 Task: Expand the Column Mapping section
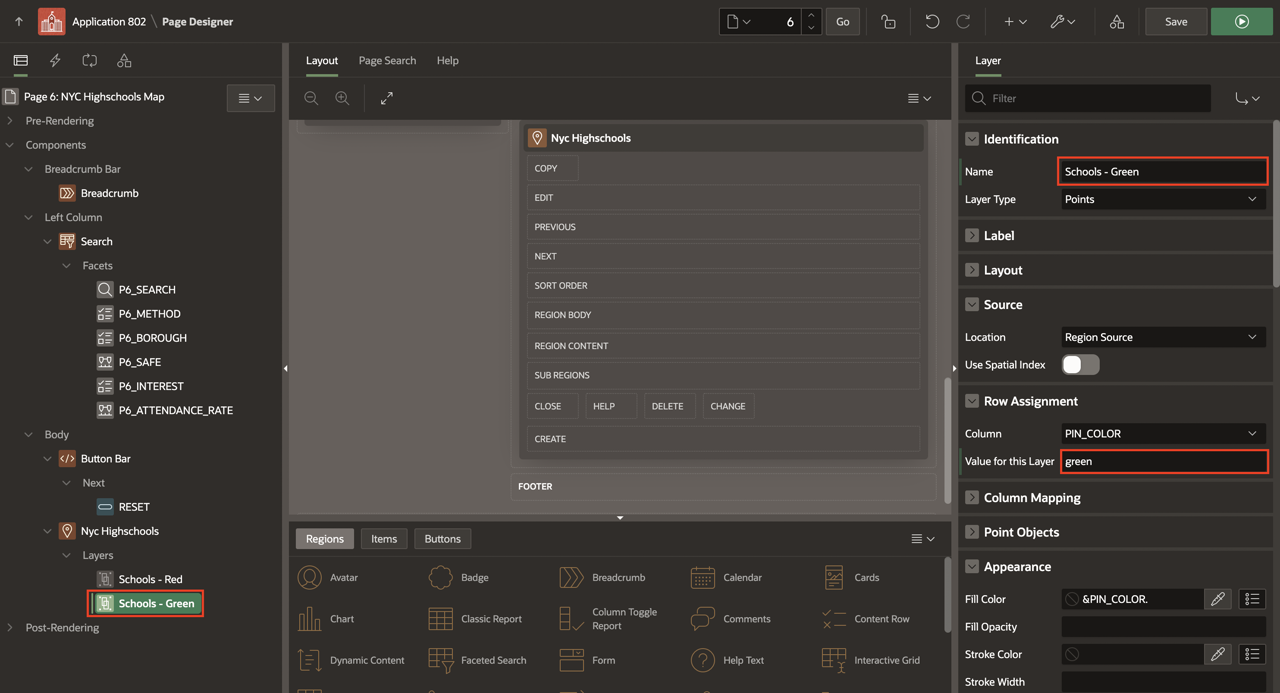[971, 498]
